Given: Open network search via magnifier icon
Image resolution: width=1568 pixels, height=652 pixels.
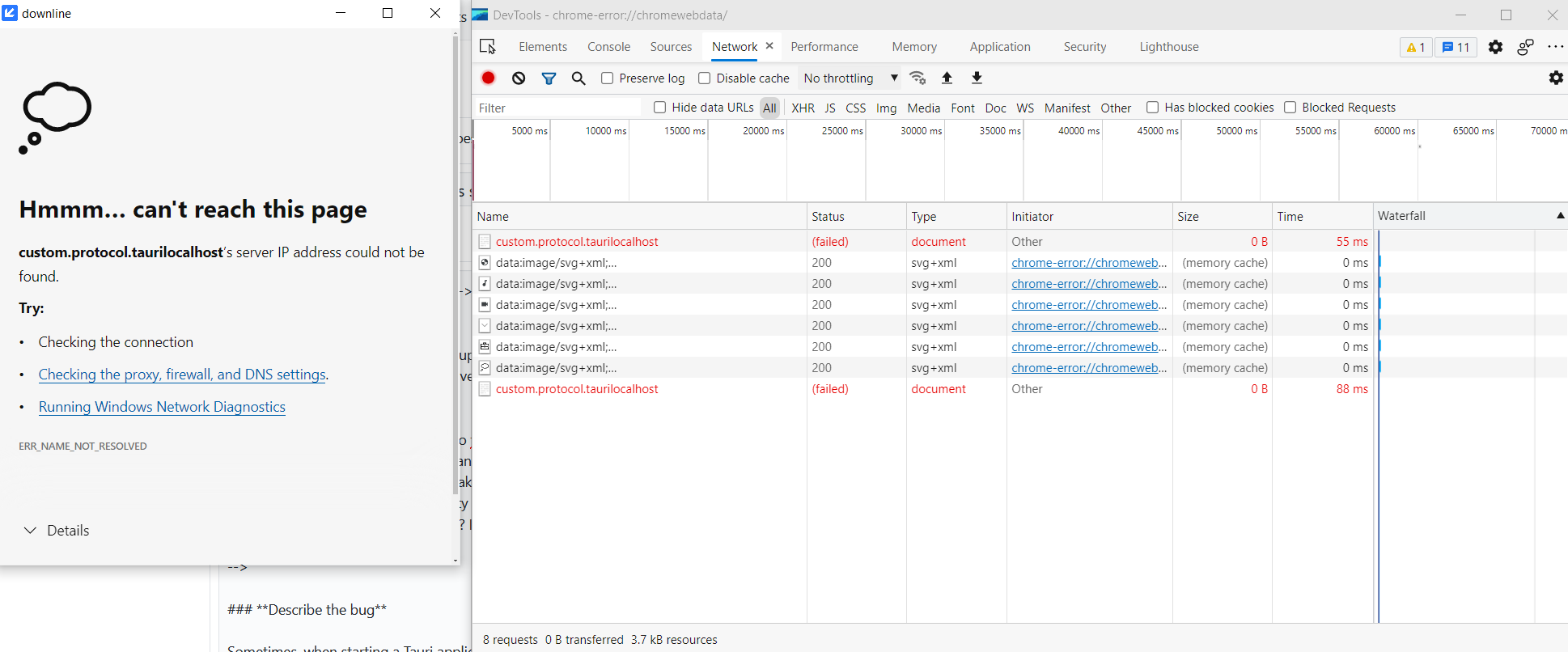Looking at the screenshot, I should (578, 78).
